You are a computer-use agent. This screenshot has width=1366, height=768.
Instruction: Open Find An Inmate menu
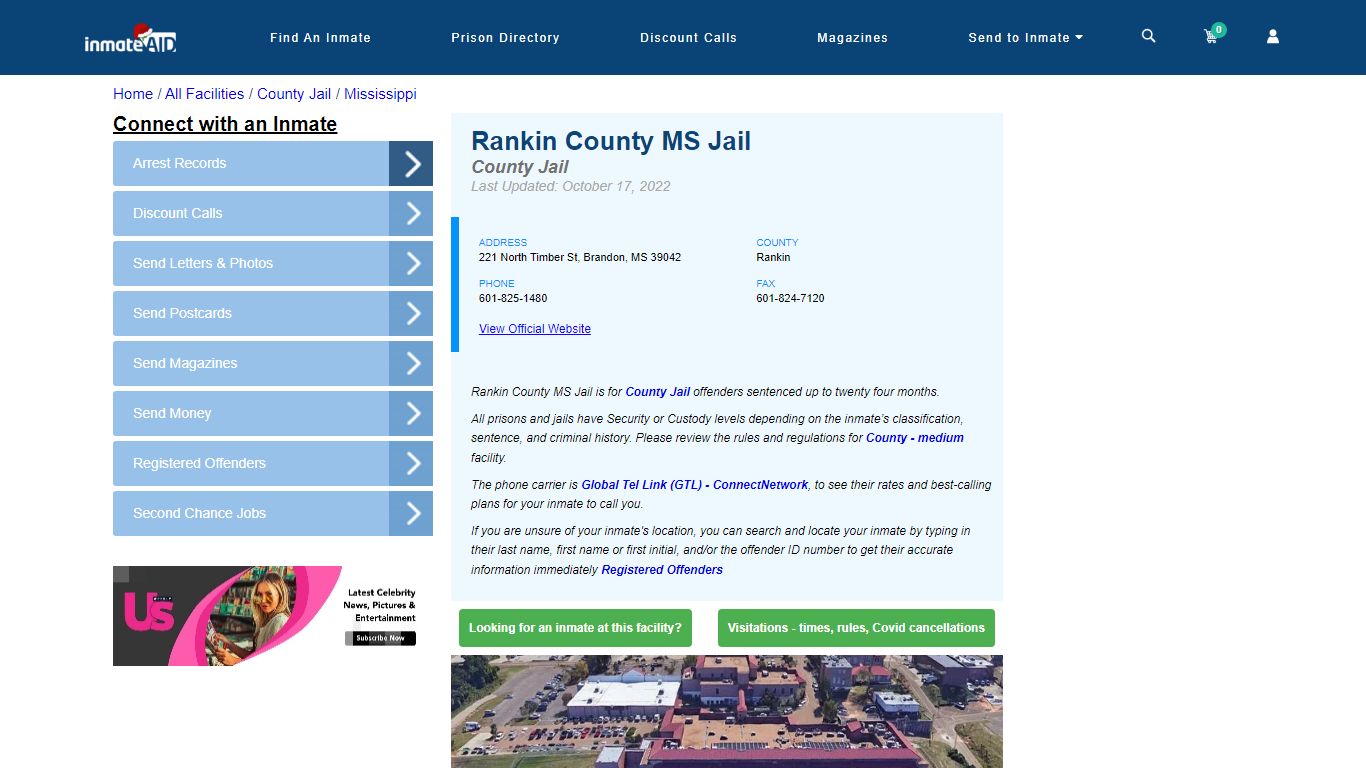pyautogui.click(x=320, y=38)
